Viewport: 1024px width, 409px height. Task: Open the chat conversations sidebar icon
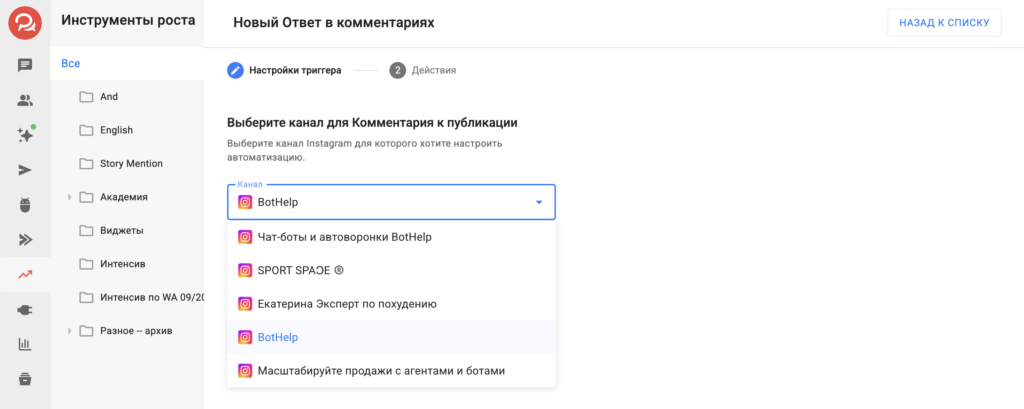(25, 66)
